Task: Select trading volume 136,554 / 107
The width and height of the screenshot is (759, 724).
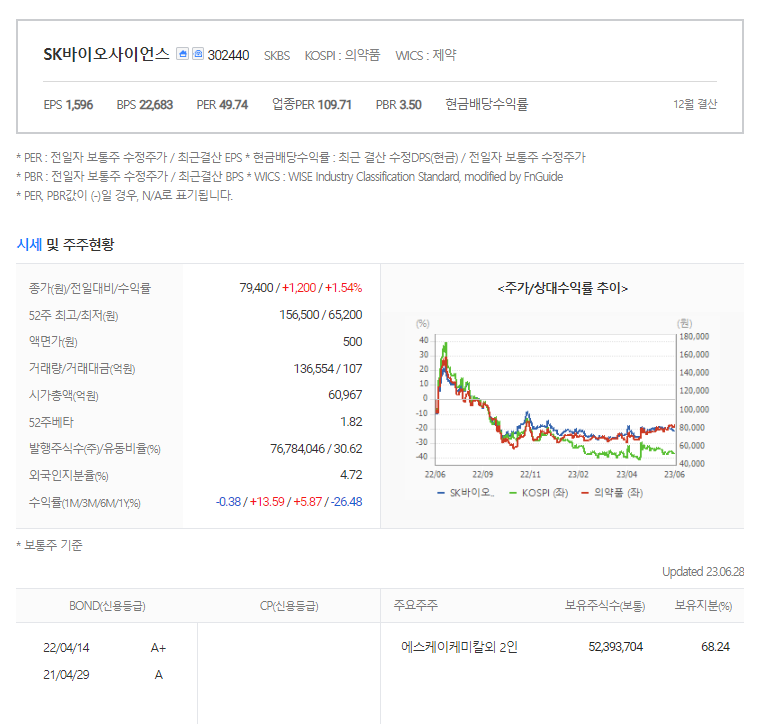Action: click(x=328, y=369)
